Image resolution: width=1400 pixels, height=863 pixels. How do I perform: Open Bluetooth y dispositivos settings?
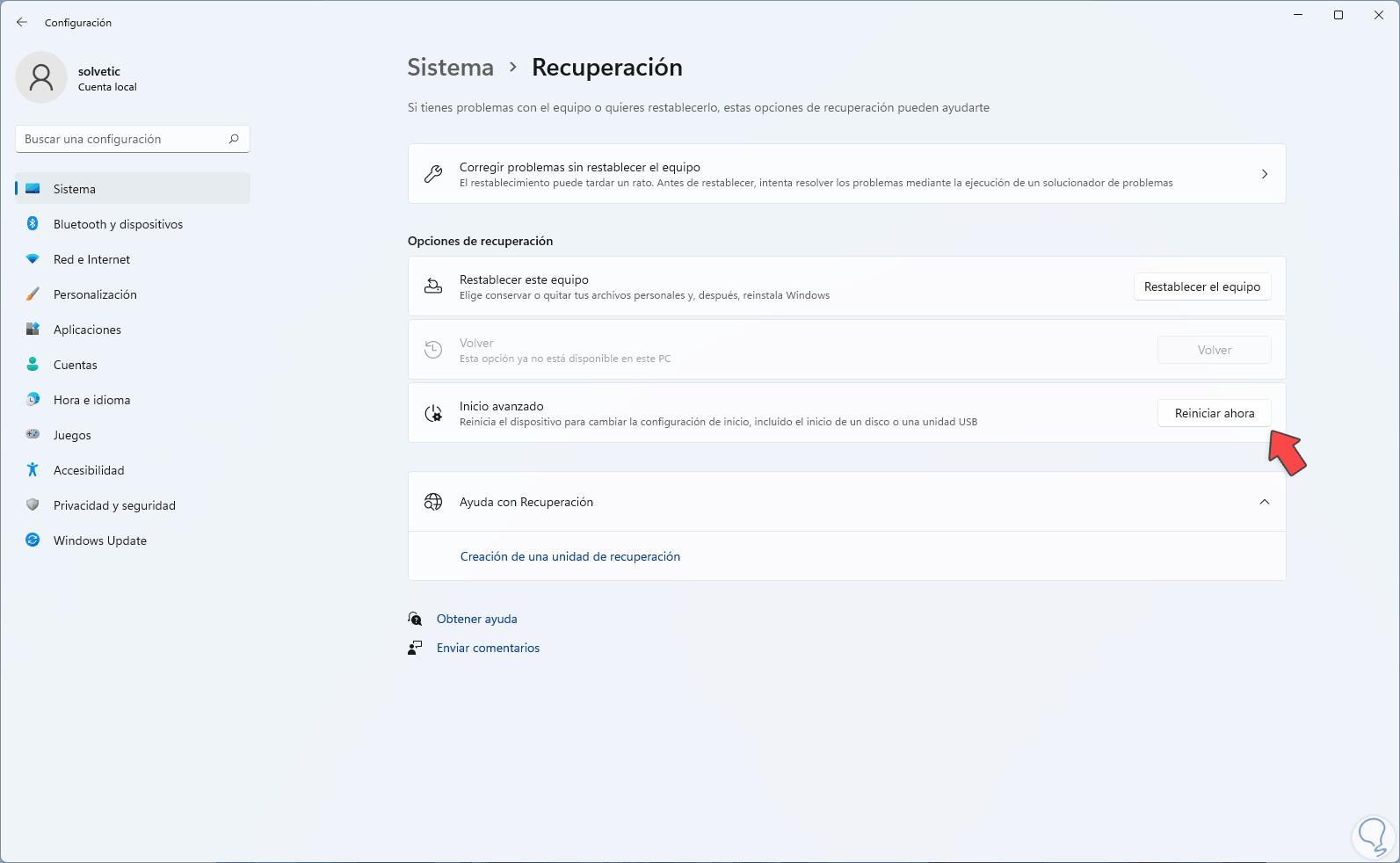point(118,224)
